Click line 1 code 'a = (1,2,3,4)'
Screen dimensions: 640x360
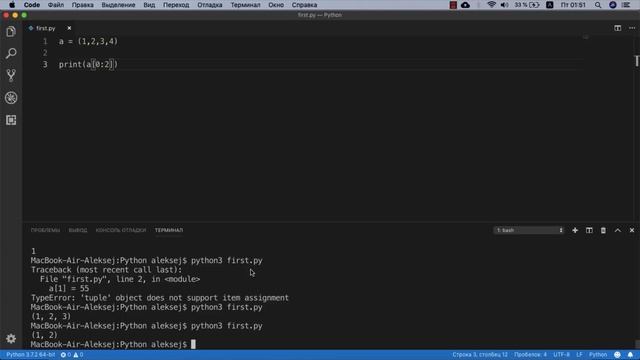click(88, 42)
